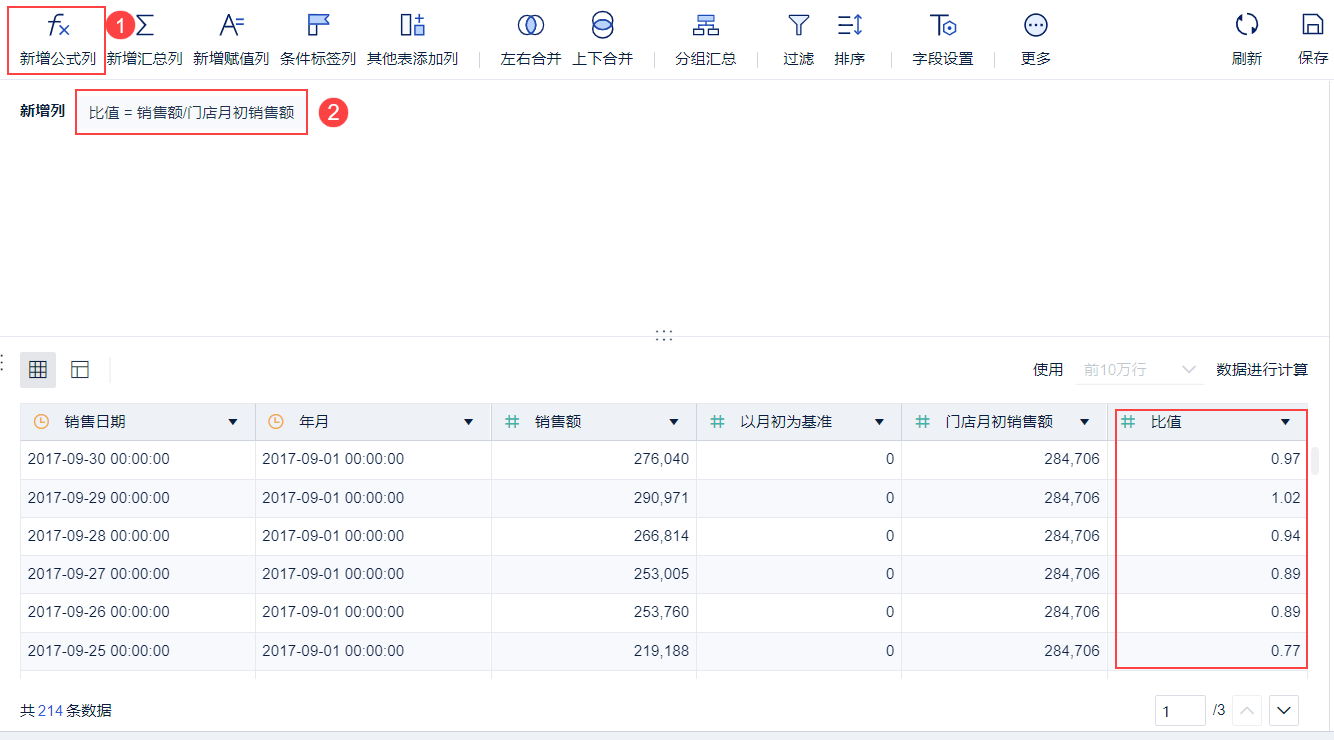
Task: Switch to the grid table view
Action: point(38,369)
